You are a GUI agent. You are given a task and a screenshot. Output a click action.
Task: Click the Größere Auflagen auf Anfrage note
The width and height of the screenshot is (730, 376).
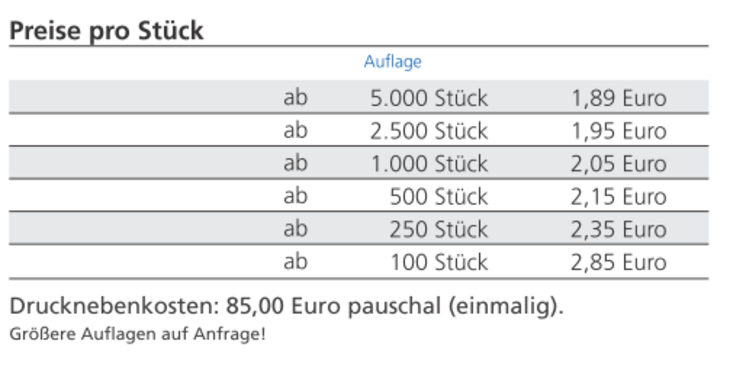click(x=137, y=334)
